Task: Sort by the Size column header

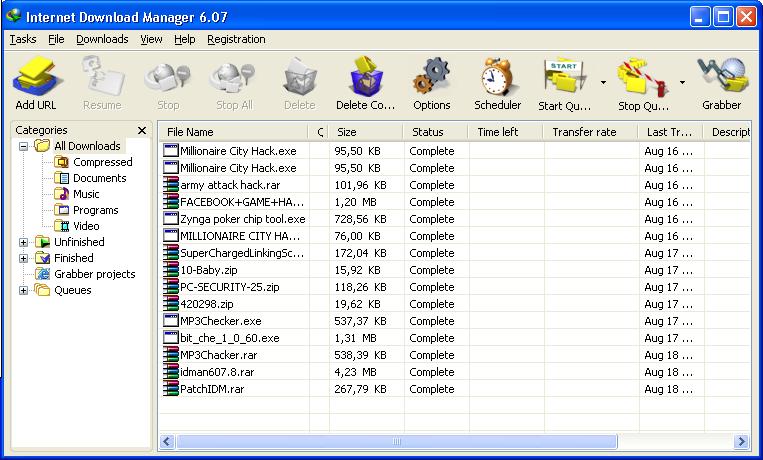Action: click(366, 132)
